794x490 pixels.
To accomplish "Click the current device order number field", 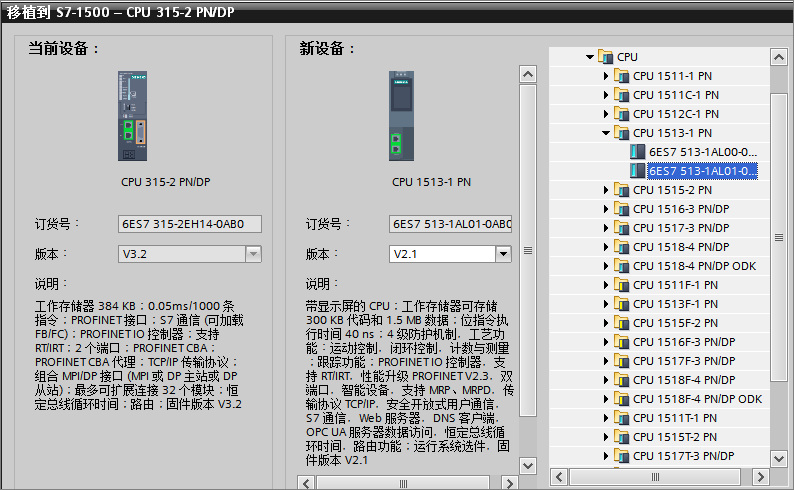I will click(190, 224).
